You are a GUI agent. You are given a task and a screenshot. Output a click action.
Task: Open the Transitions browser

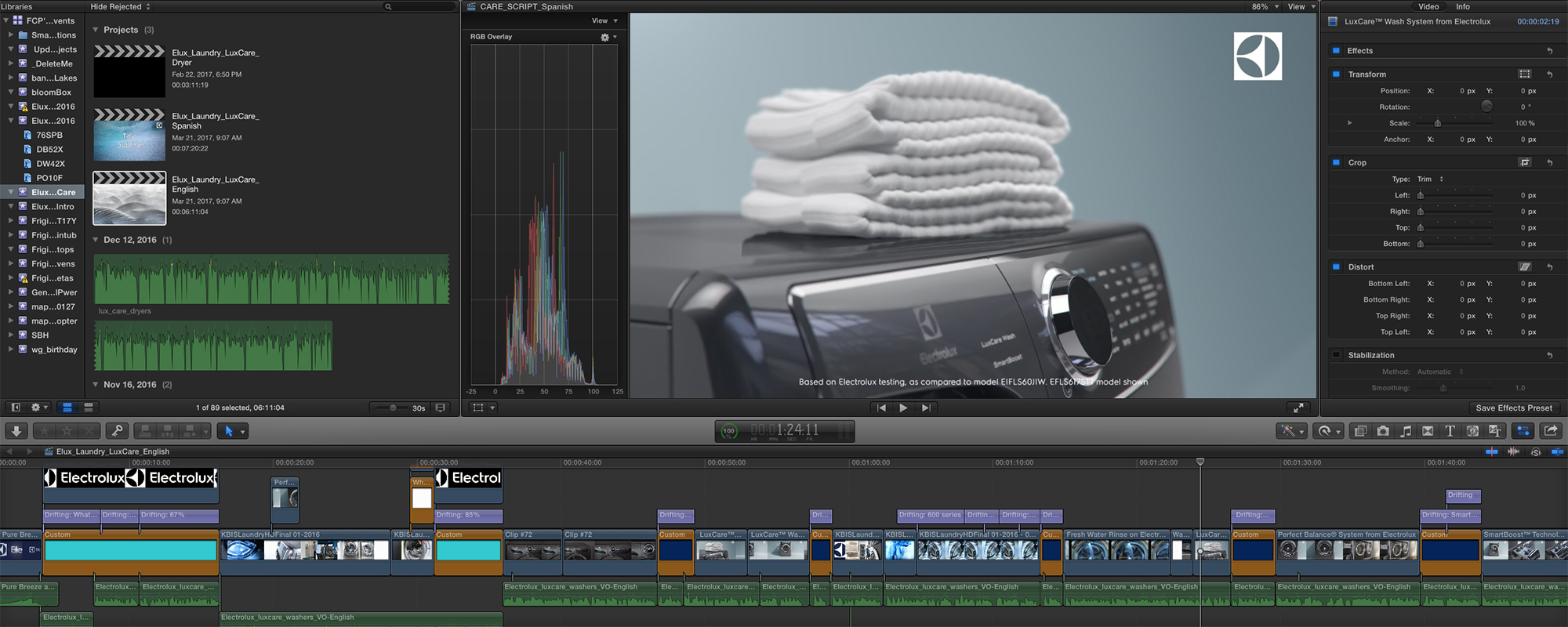[x=1428, y=431]
